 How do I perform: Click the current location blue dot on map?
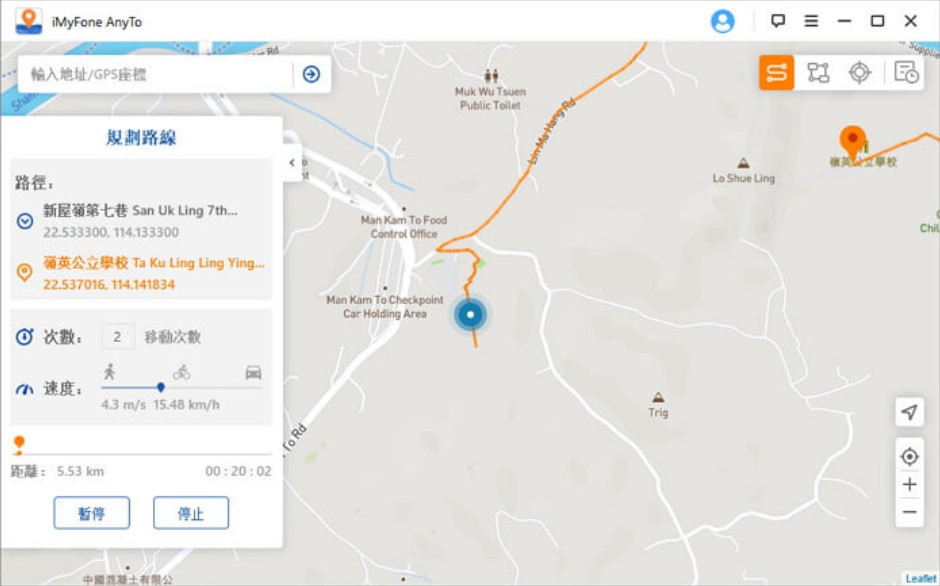[x=471, y=314]
